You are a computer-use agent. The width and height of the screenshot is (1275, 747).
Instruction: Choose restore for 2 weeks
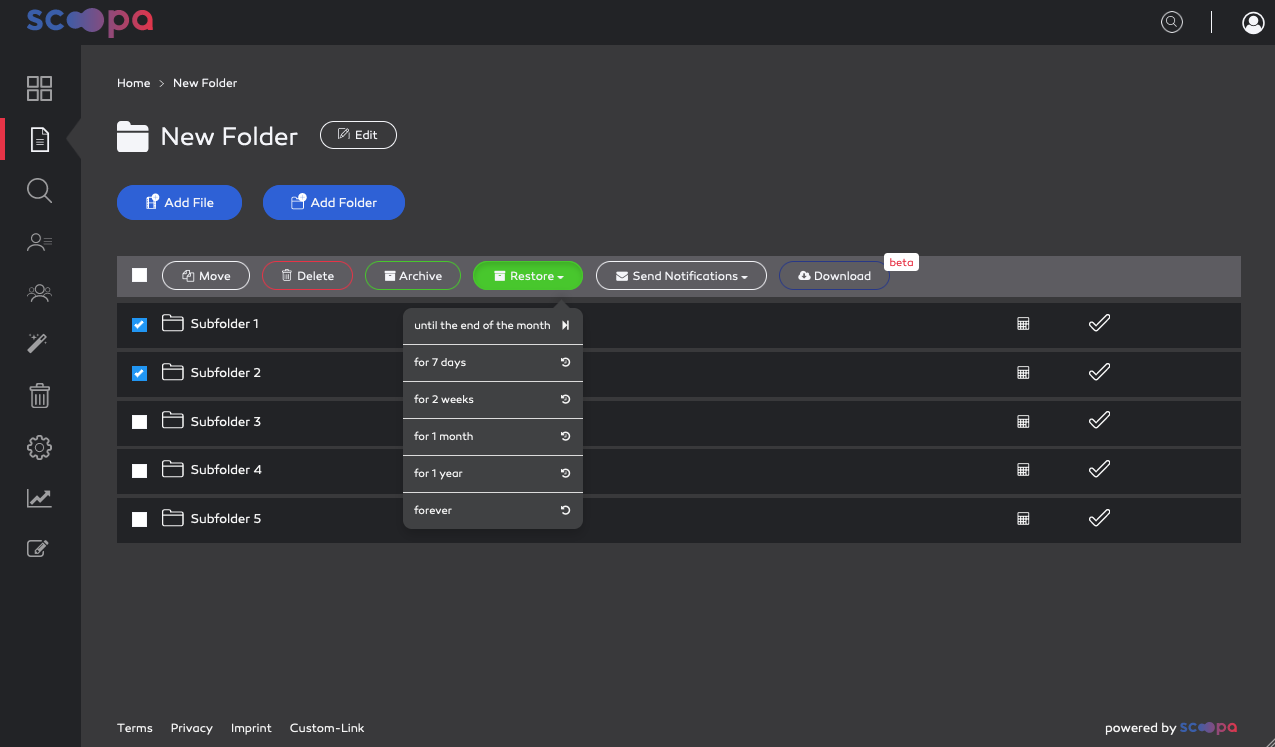[x=493, y=399]
